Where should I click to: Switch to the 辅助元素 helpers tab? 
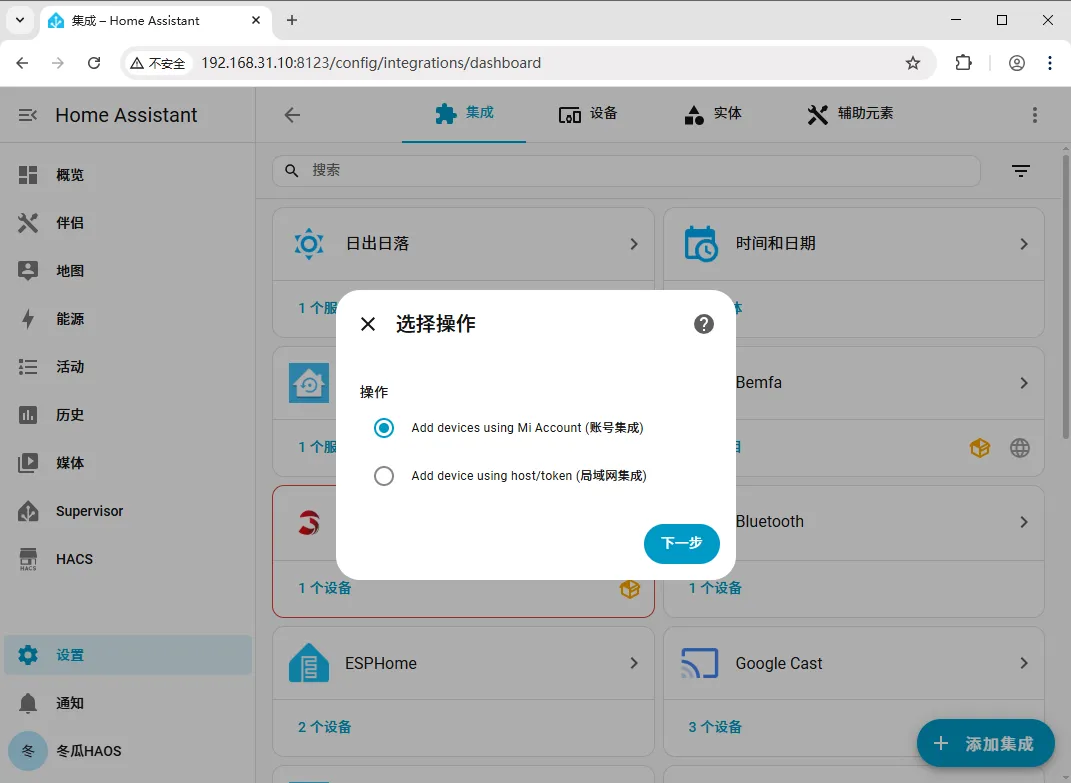(850, 113)
